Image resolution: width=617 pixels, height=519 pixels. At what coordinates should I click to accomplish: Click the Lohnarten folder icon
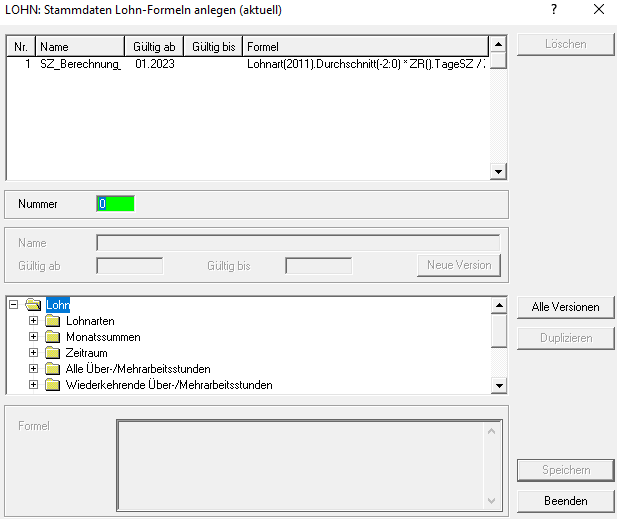pyautogui.click(x=53, y=321)
